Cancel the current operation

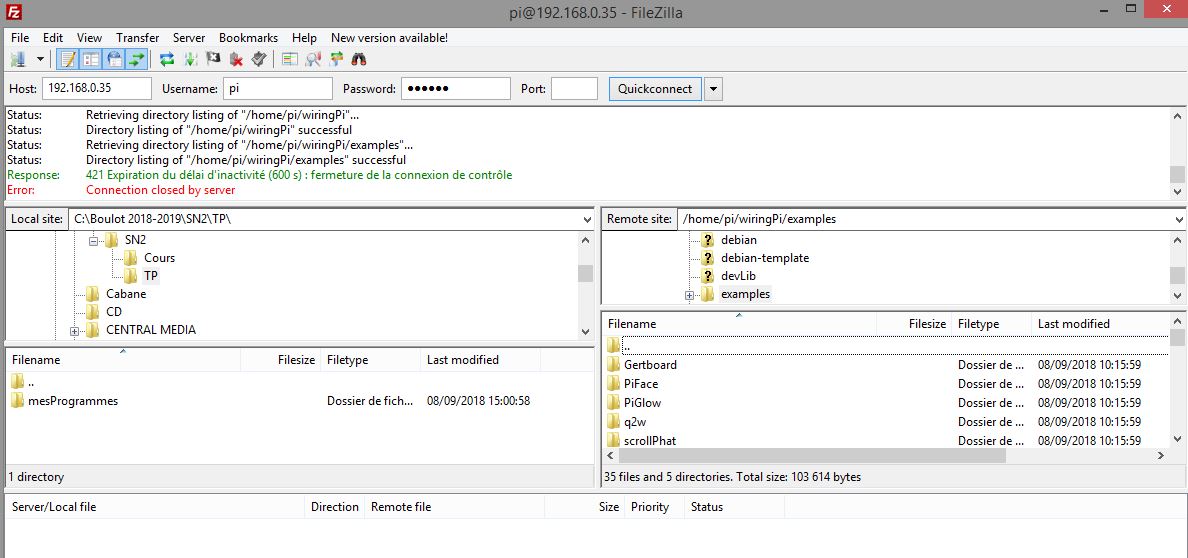tap(213, 59)
